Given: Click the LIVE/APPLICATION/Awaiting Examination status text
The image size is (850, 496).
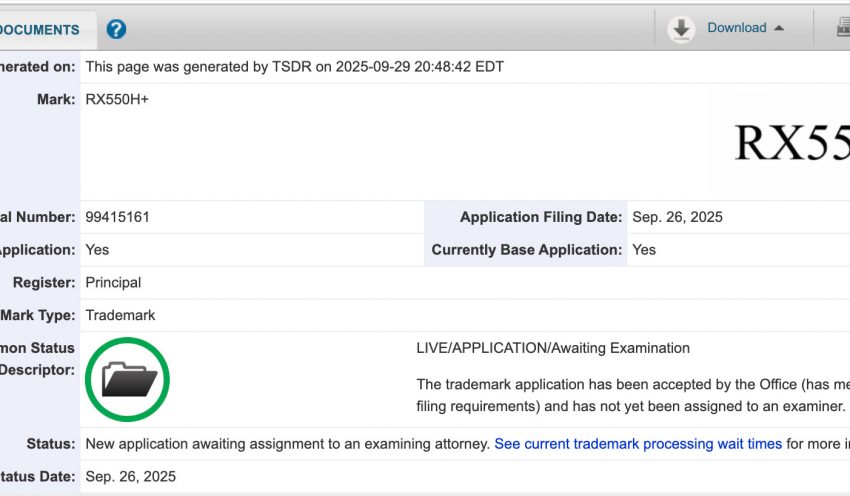Looking at the screenshot, I should [x=553, y=348].
